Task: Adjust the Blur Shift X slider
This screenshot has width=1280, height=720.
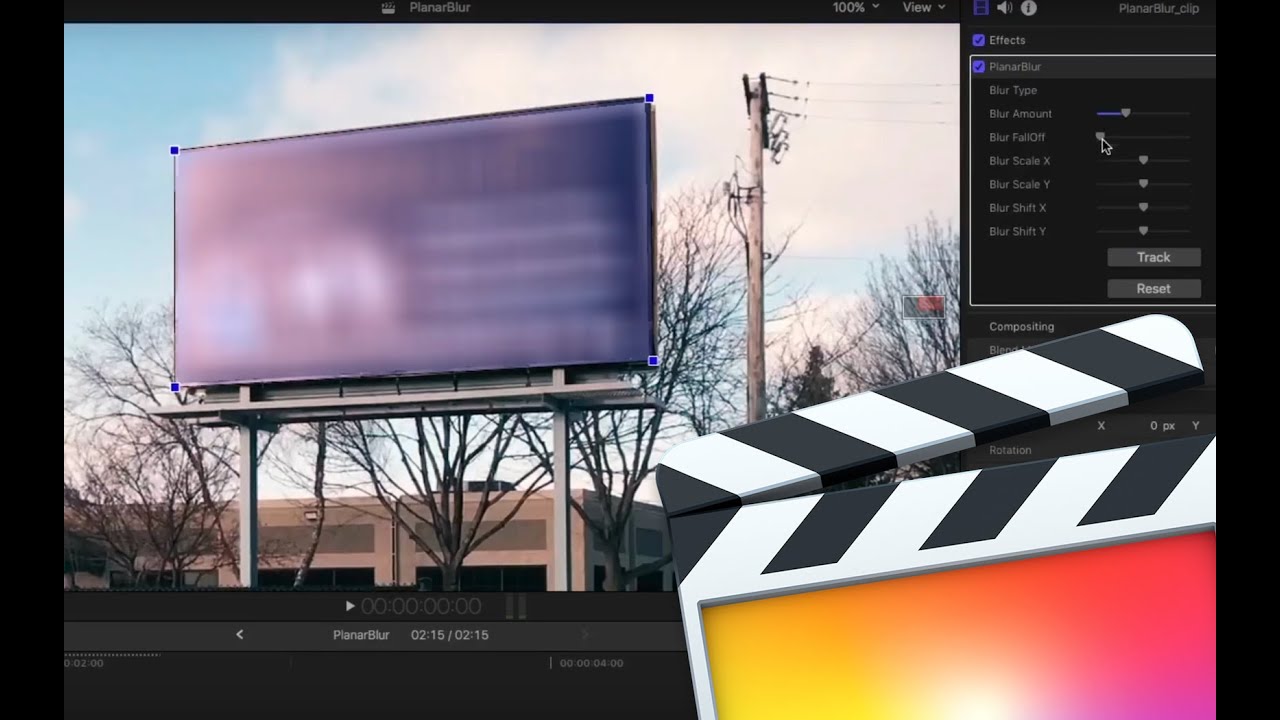Action: tap(1143, 207)
